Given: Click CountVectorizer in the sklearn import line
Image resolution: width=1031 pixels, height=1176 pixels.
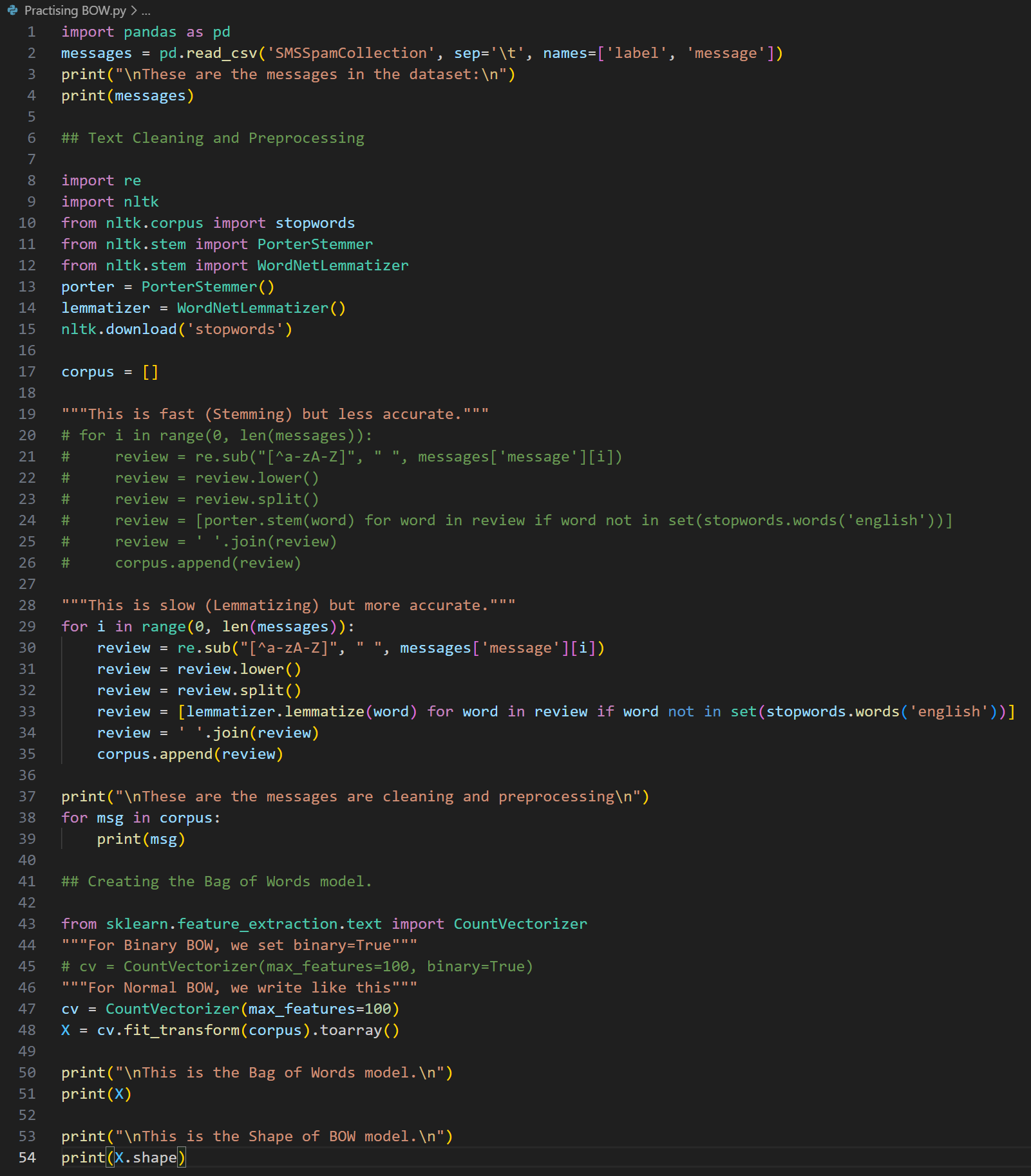Looking at the screenshot, I should [x=520, y=924].
